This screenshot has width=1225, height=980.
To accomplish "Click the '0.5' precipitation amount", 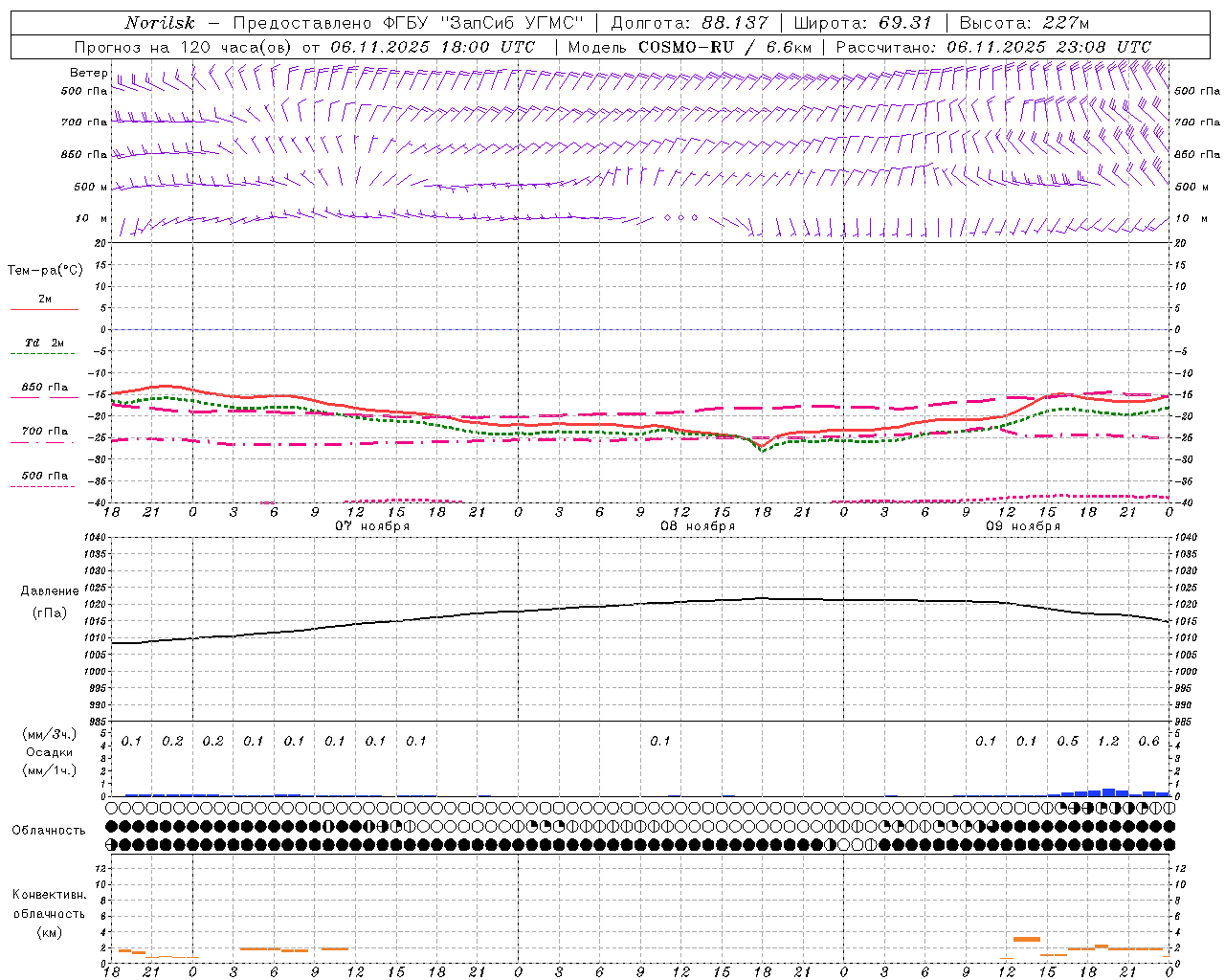I will pos(1067,741).
